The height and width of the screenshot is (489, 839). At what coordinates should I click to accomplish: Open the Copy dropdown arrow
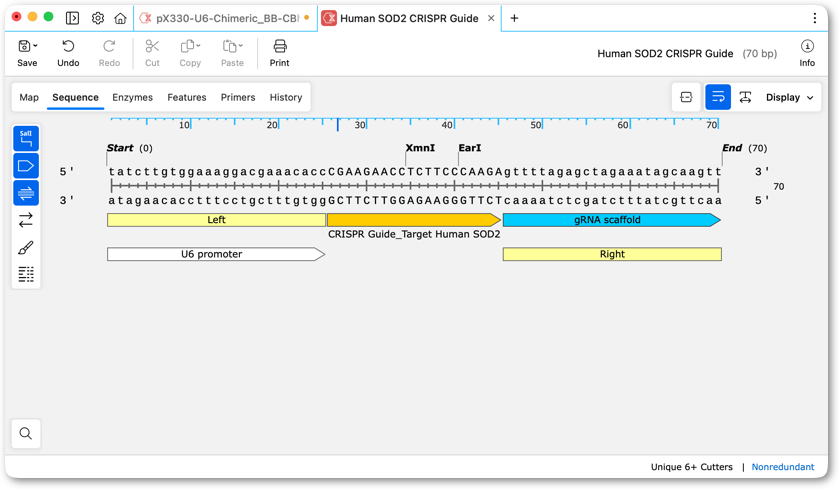[198, 45]
